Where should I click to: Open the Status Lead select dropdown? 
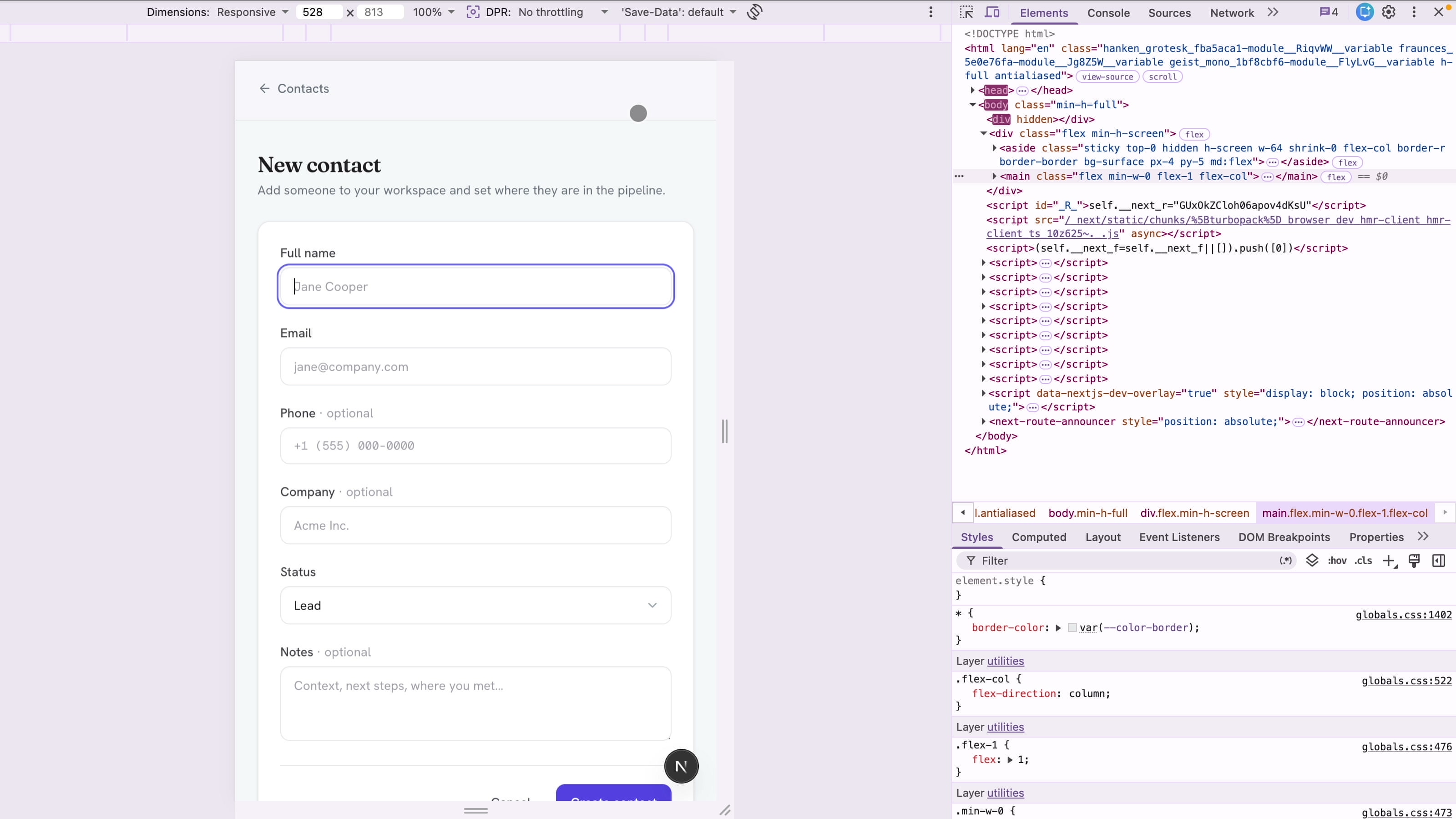[x=475, y=605]
